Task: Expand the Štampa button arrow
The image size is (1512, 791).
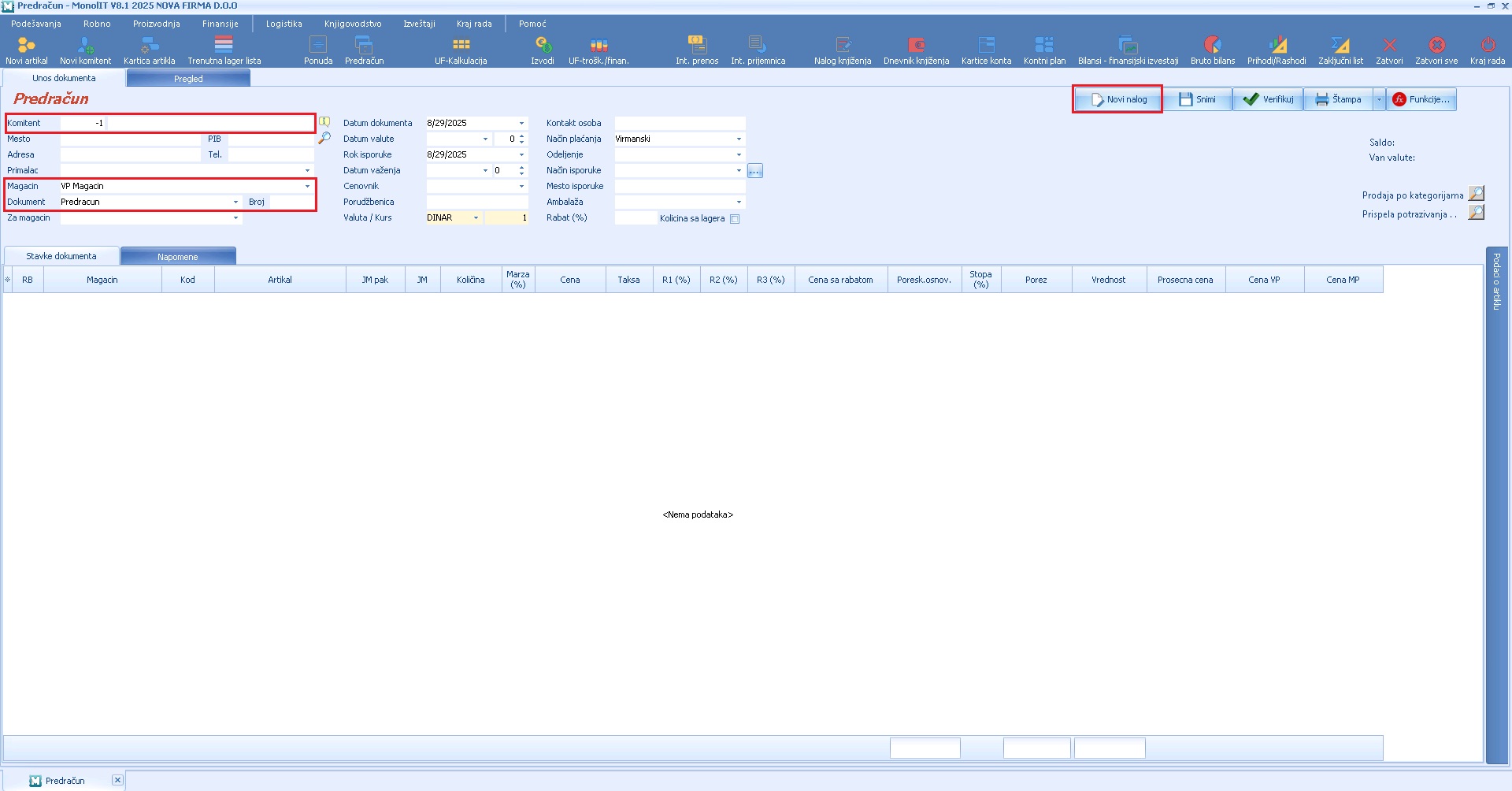Action: (1379, 99)
